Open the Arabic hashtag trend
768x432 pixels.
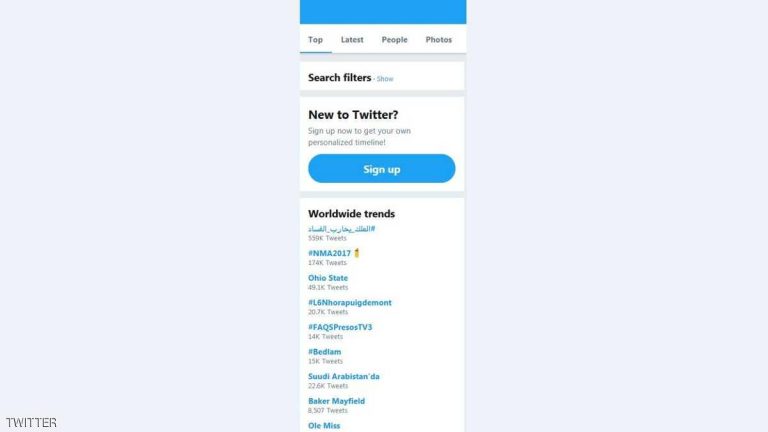pos(341,229)
